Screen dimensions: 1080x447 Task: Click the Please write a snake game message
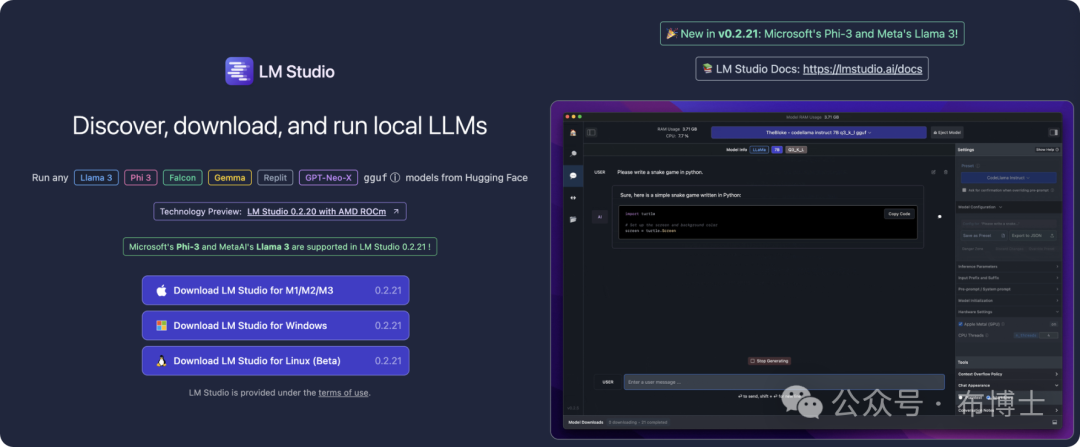point(660,171)
